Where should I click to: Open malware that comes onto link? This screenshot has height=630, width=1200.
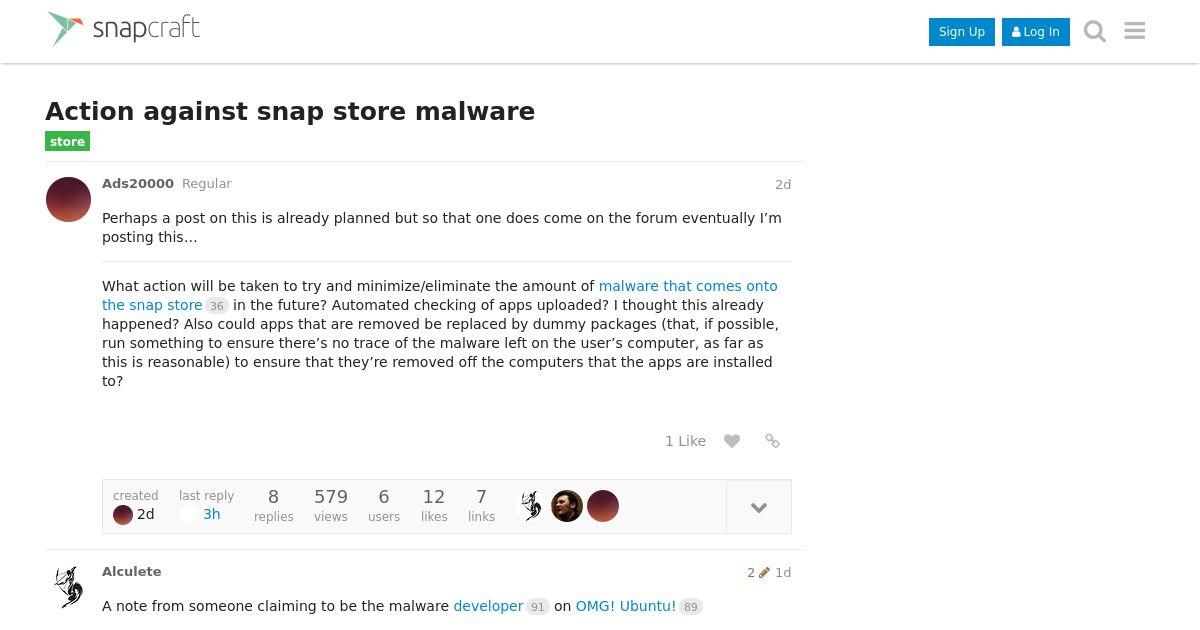pyautogui.click(x=688, y=286)
